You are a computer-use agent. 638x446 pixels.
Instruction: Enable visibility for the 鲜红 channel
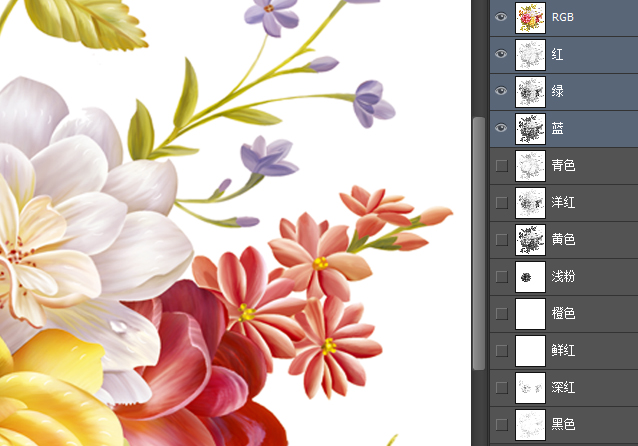502,351
